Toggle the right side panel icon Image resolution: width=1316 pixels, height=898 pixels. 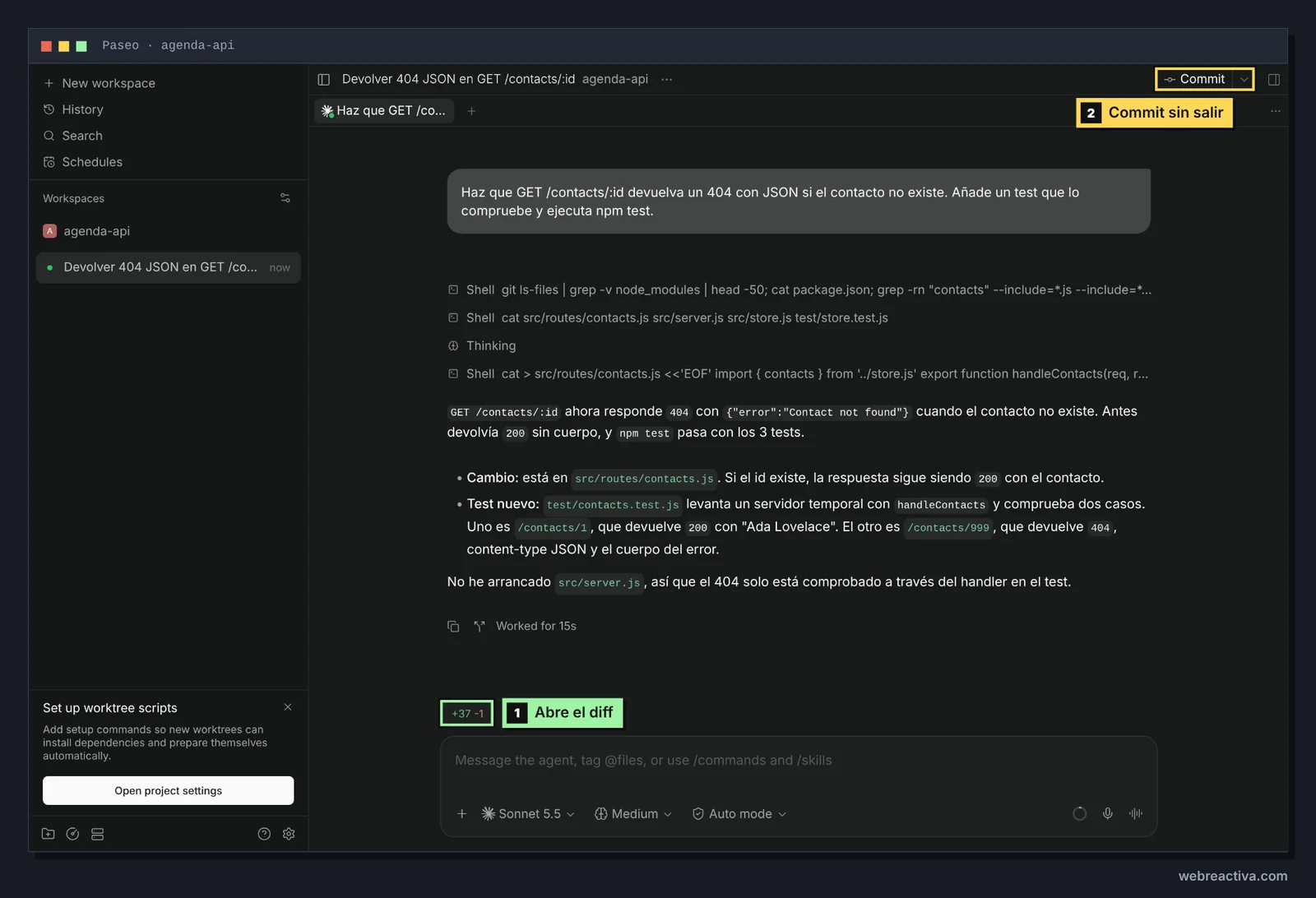tap(1274, 80)
